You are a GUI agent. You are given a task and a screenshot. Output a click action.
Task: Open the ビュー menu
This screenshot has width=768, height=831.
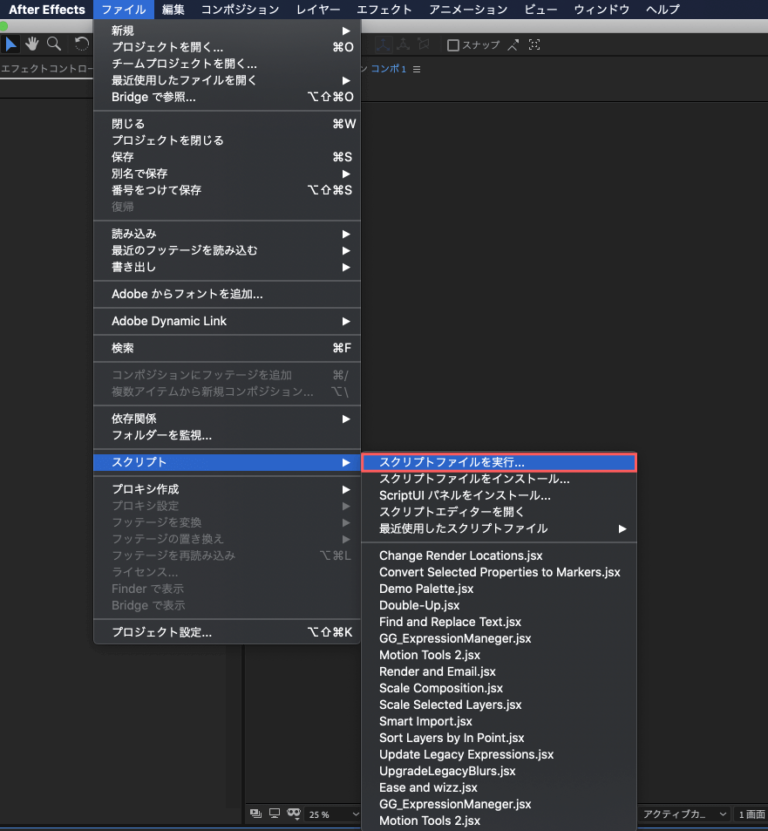point(541,10)
